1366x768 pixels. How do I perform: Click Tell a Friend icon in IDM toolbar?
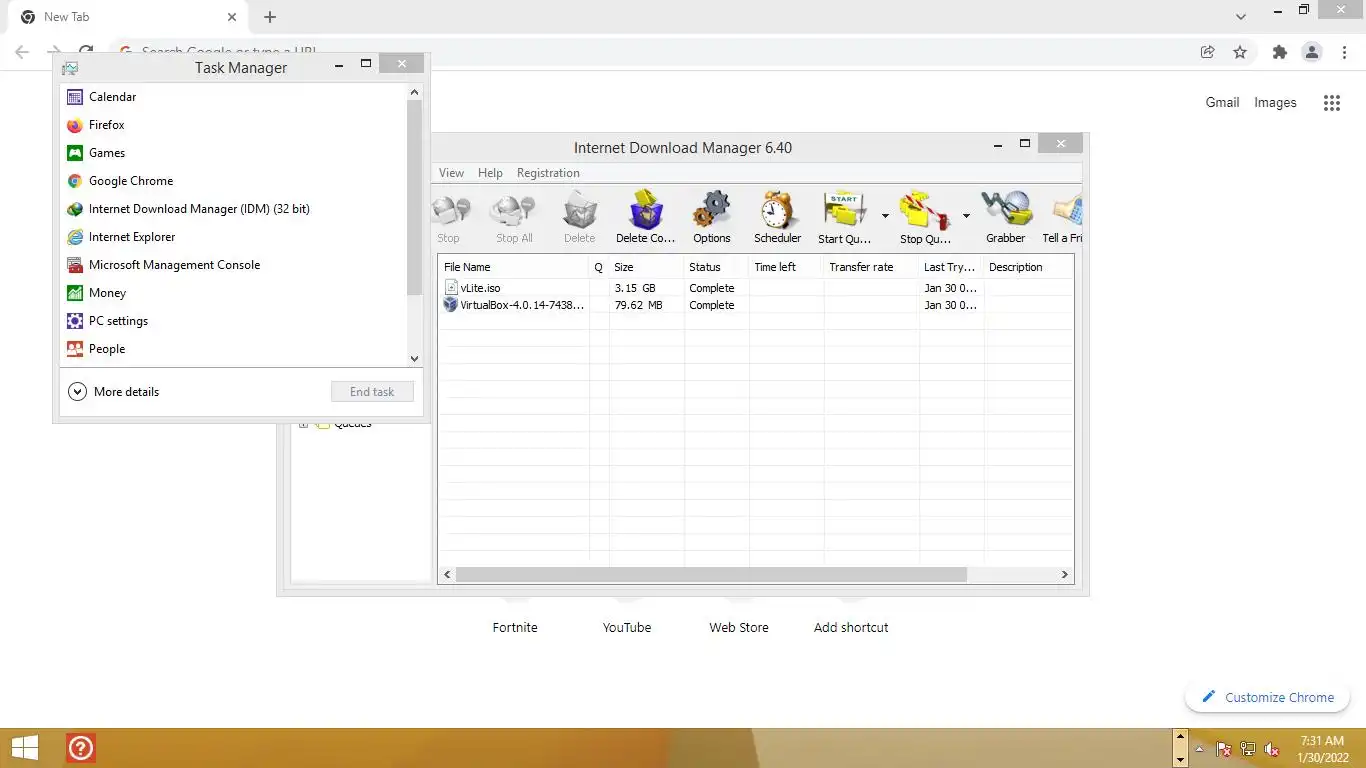click(1062, 218)
